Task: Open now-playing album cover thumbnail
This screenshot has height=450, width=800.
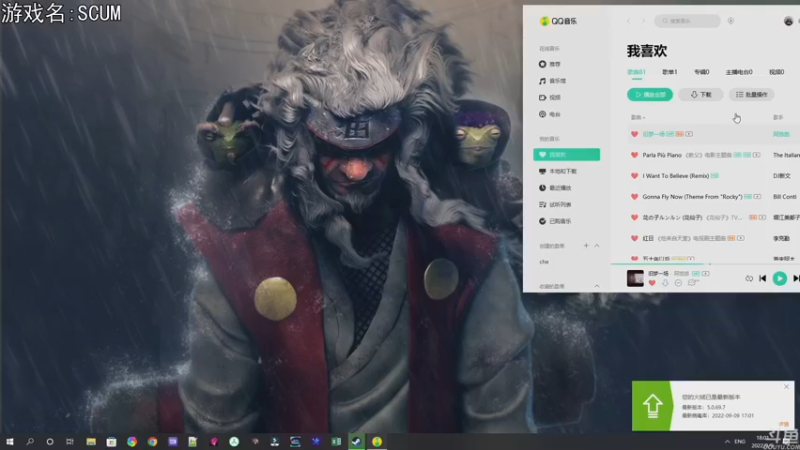Action: 635,279
